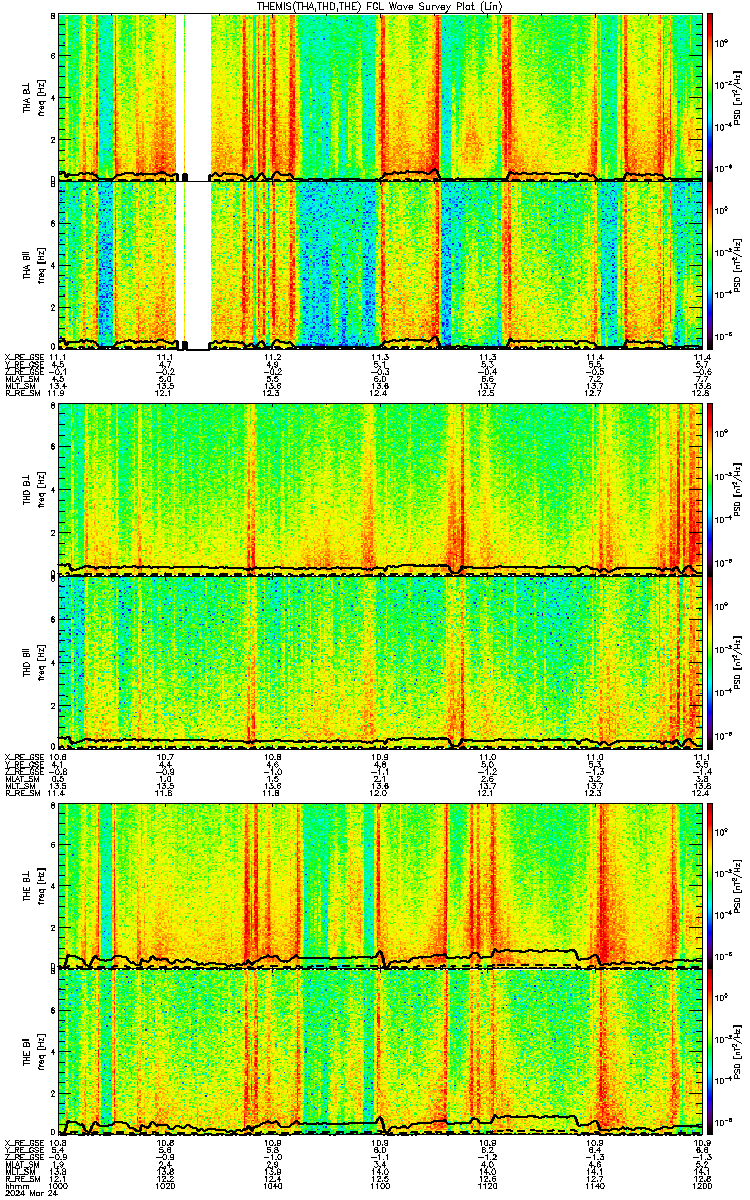Click the color bar beside THD B-perpendicular spectrogram
Screen dimensions: 750x1200
tap(711, 488)
